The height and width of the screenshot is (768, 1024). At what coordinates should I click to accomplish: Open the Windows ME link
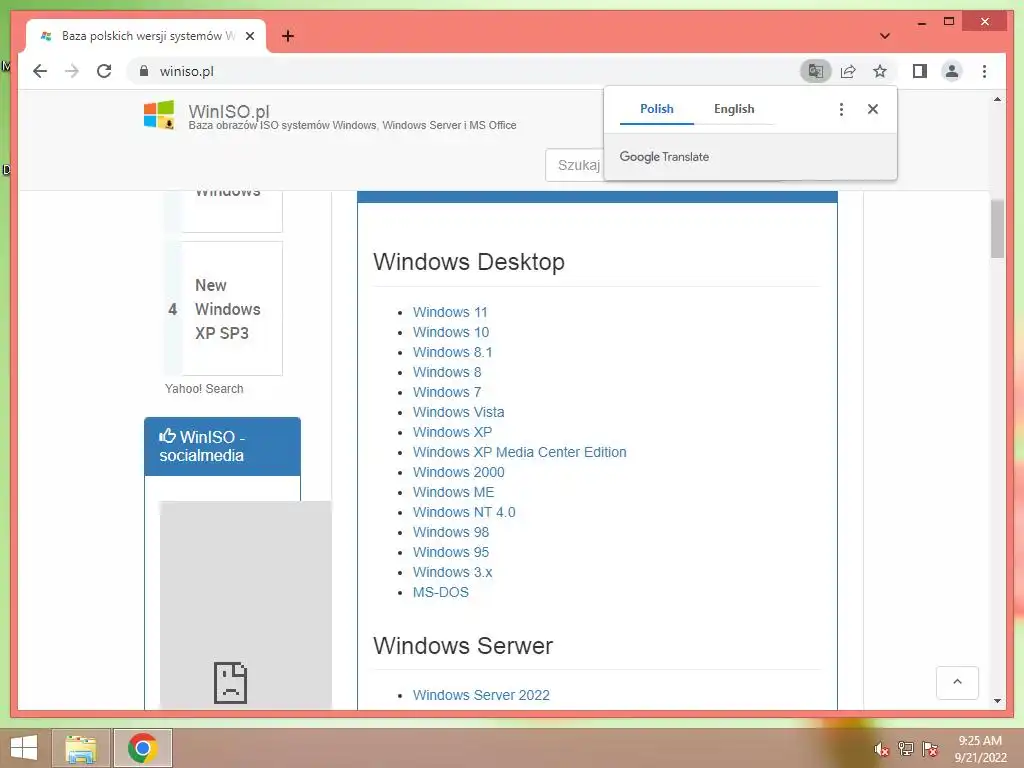pyautogui.click(x=453, y=492)
